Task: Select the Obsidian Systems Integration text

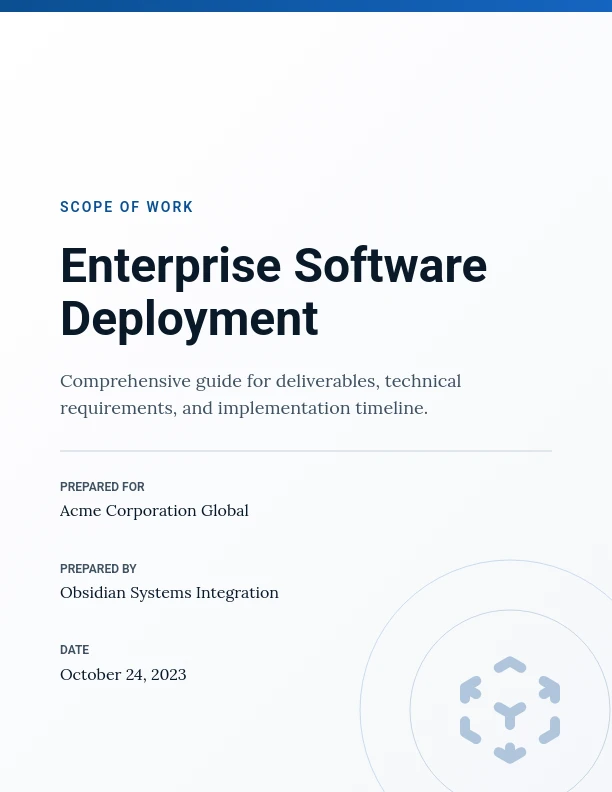Action: click(x=169, y=593)
